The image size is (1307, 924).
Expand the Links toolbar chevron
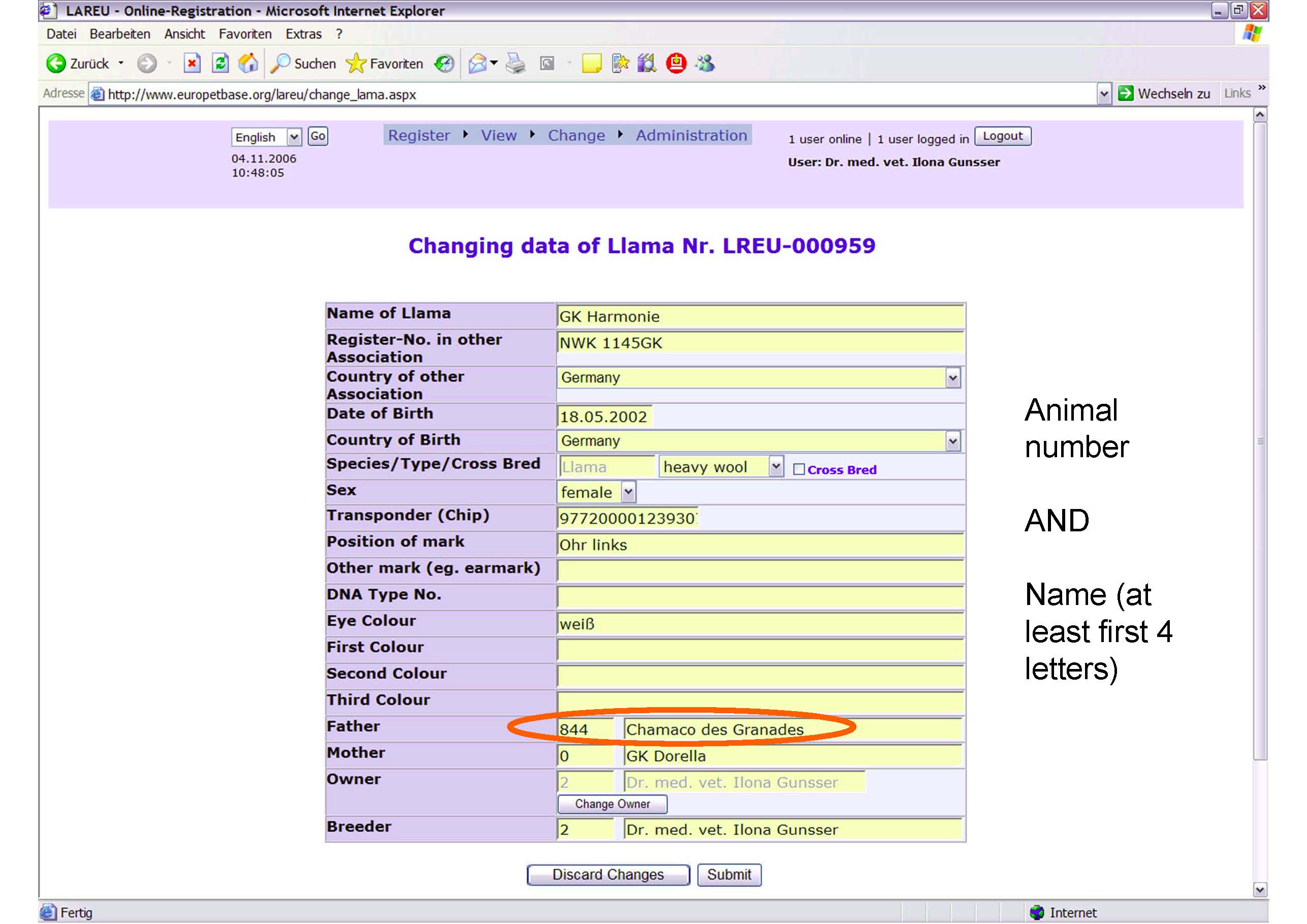(x=1262, y=87)
